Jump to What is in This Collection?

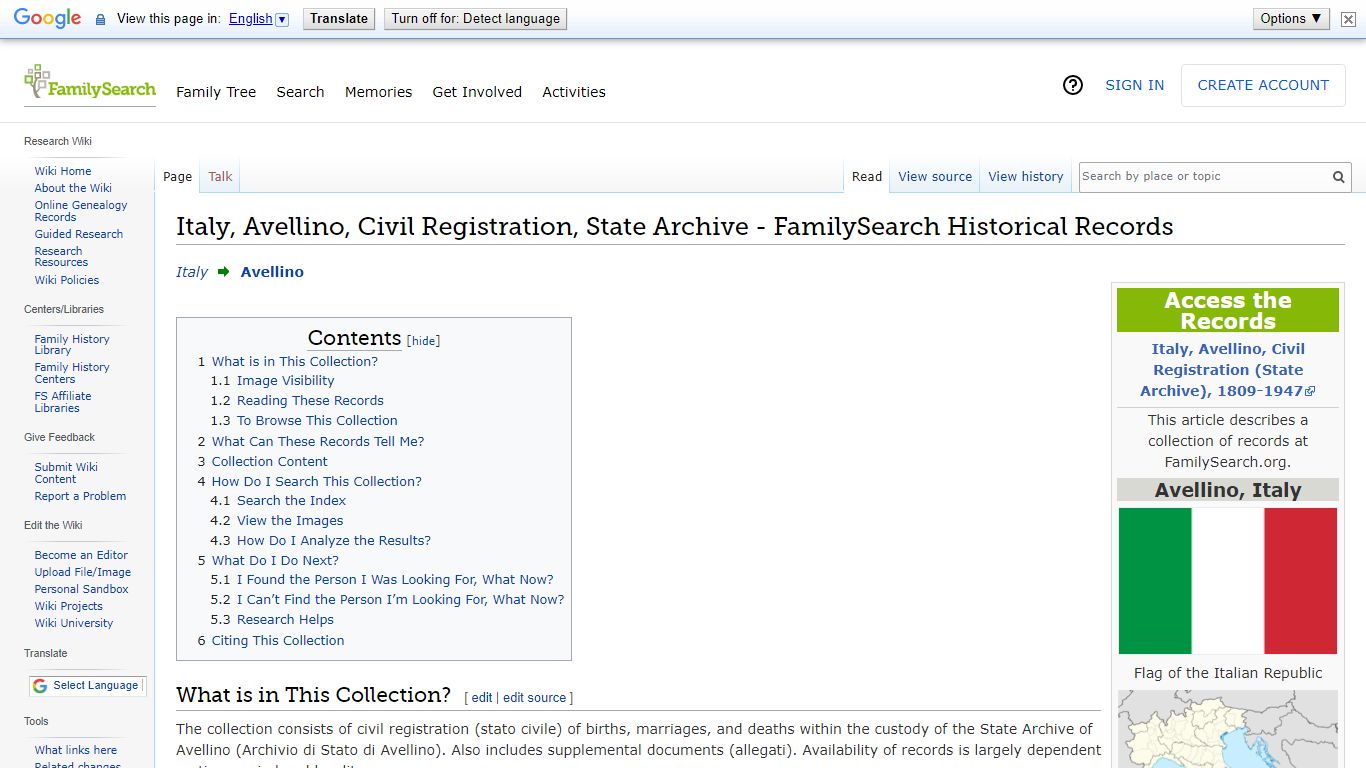pyautogui.click(x=294, y=361)
